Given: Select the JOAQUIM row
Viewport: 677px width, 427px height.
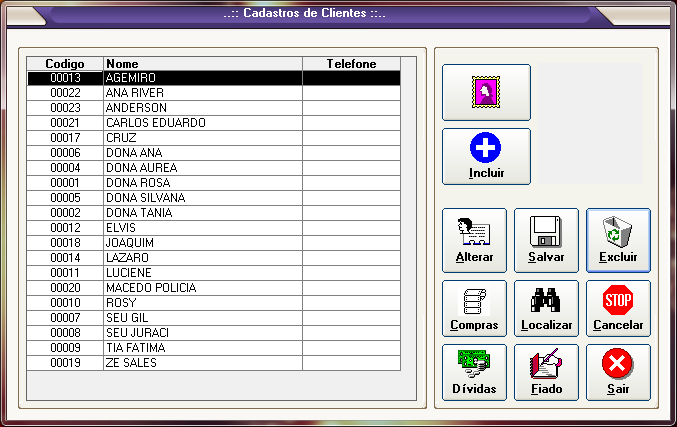Looking at the screenshot, I should (x=214, y=243).
